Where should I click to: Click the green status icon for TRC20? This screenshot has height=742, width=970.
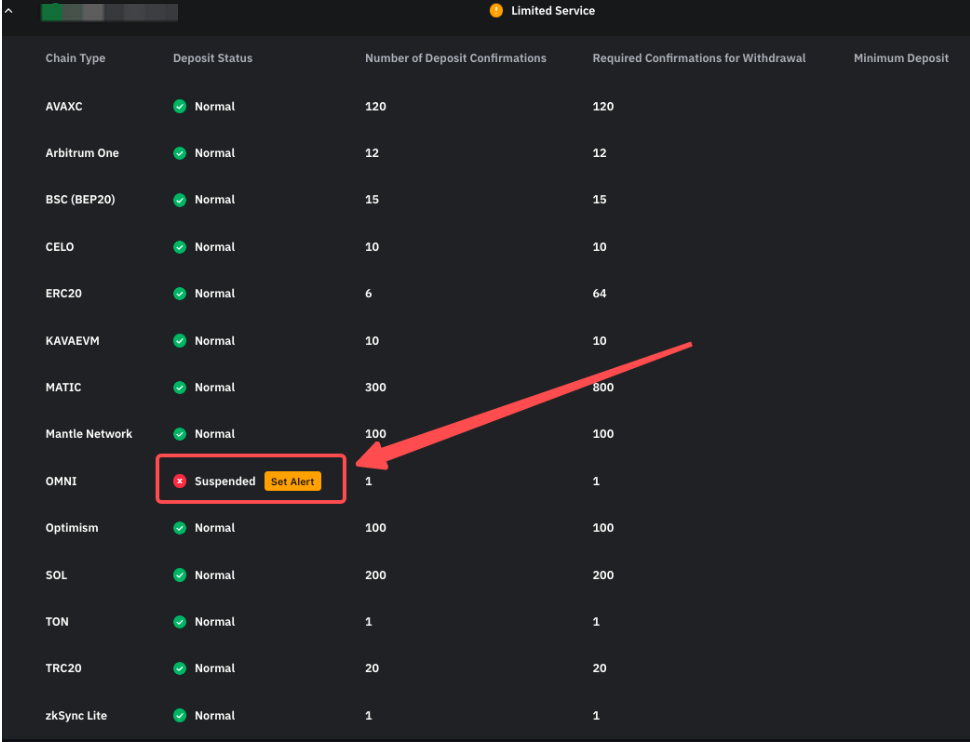pyautogui.click(x=180, y=669)
